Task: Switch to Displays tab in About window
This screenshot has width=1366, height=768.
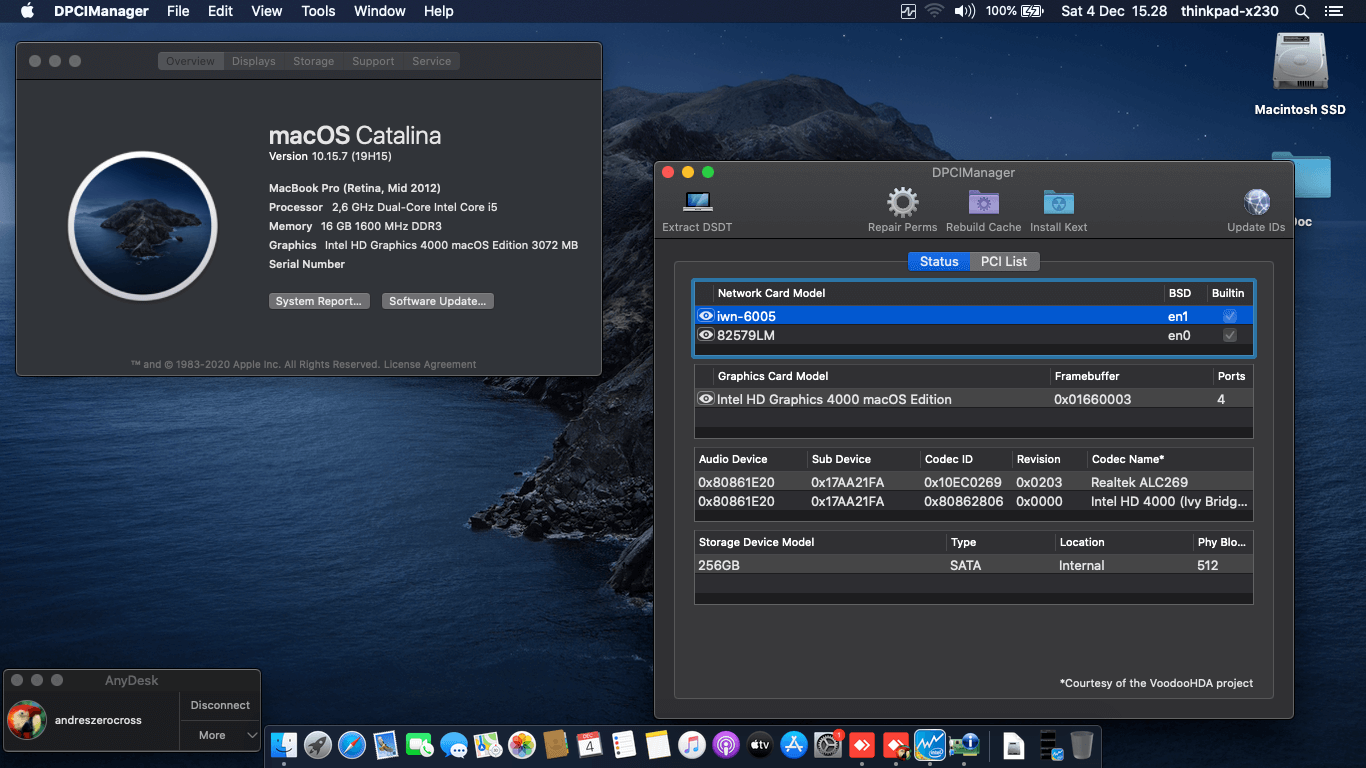Action: [x=254, y=61]
